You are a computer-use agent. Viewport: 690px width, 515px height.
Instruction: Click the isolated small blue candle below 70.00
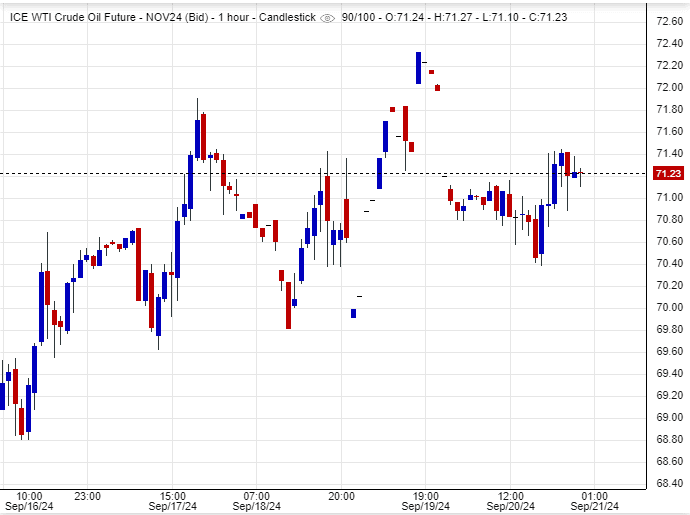point(353,313)
